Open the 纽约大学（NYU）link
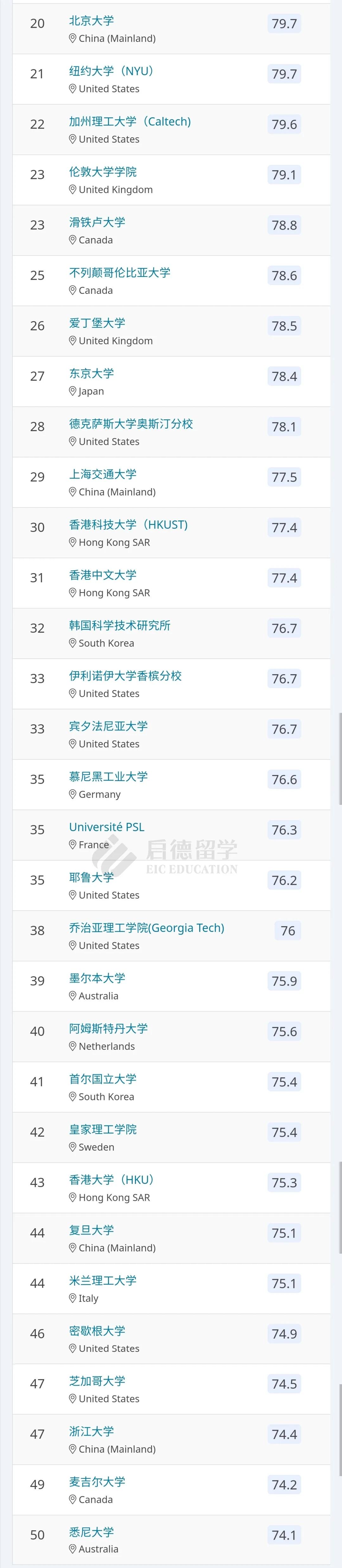This screenshot has height=1568, width=342. pyautogui.click(x=111, y=71)
